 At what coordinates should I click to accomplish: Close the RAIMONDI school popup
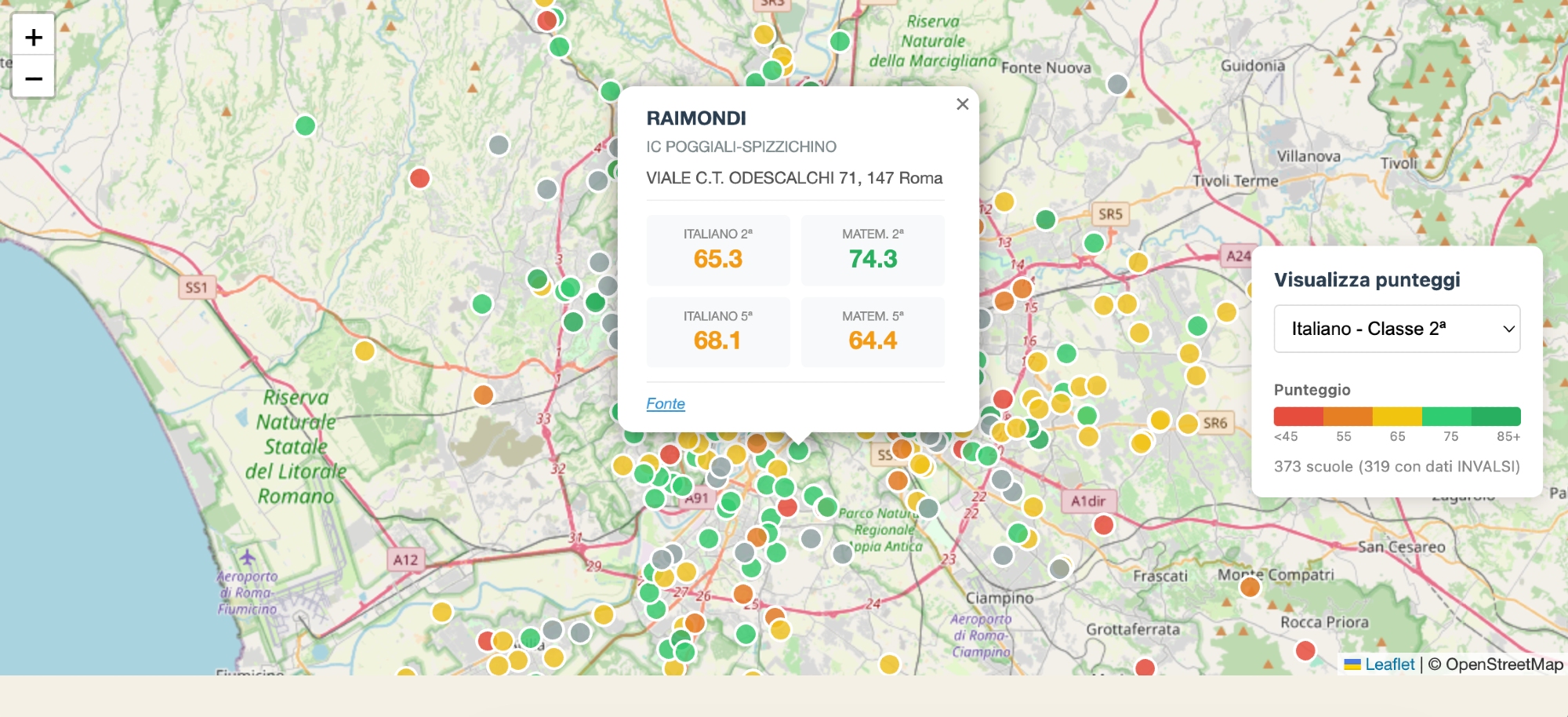point(963,104)
